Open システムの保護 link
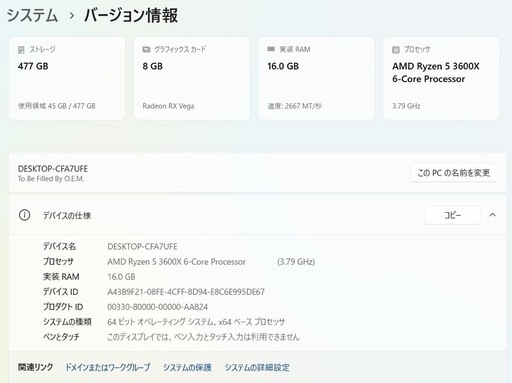 coord(187,367)
